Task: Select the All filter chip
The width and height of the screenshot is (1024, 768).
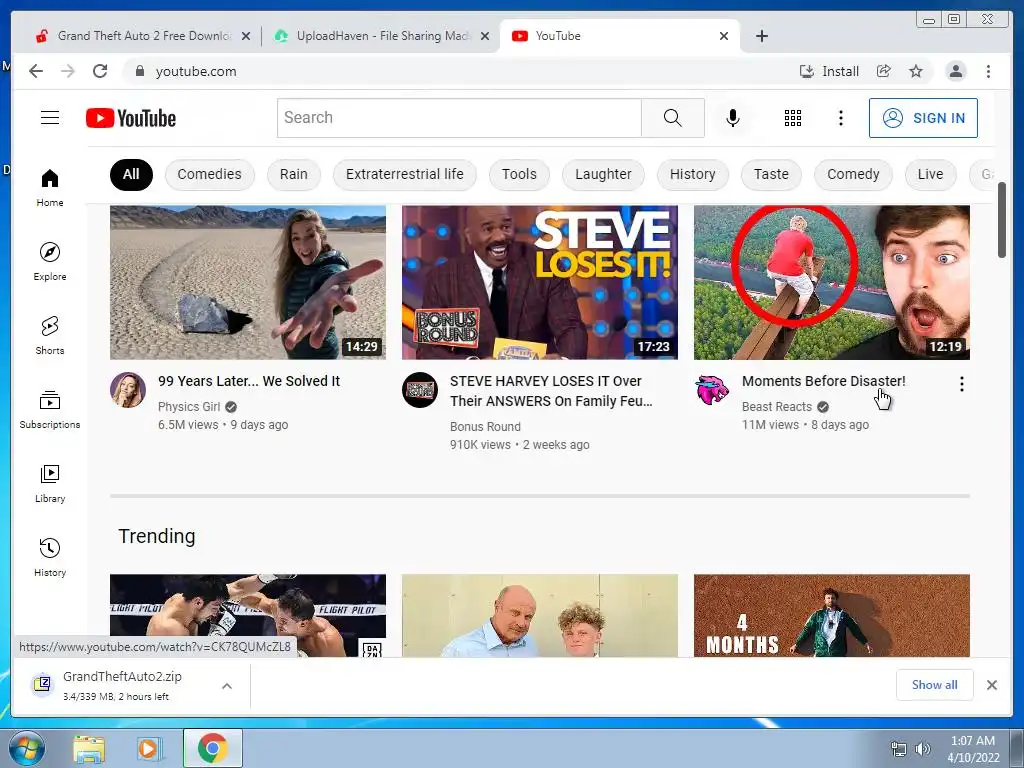Action: (131, 174)
